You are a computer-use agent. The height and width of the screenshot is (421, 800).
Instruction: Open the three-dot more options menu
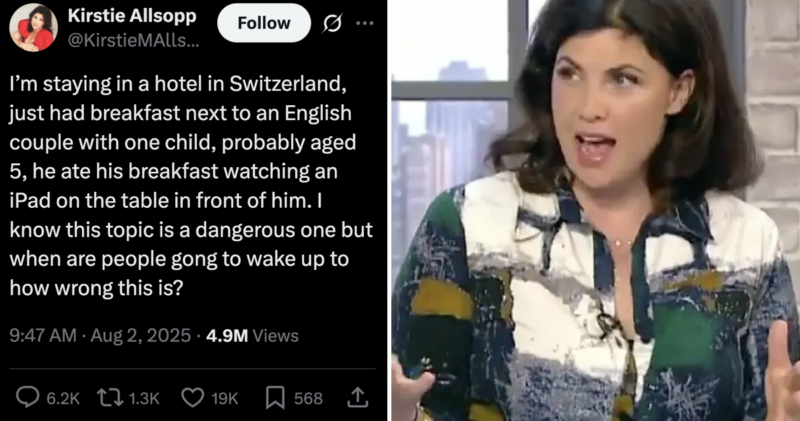[x=365, y=23]
